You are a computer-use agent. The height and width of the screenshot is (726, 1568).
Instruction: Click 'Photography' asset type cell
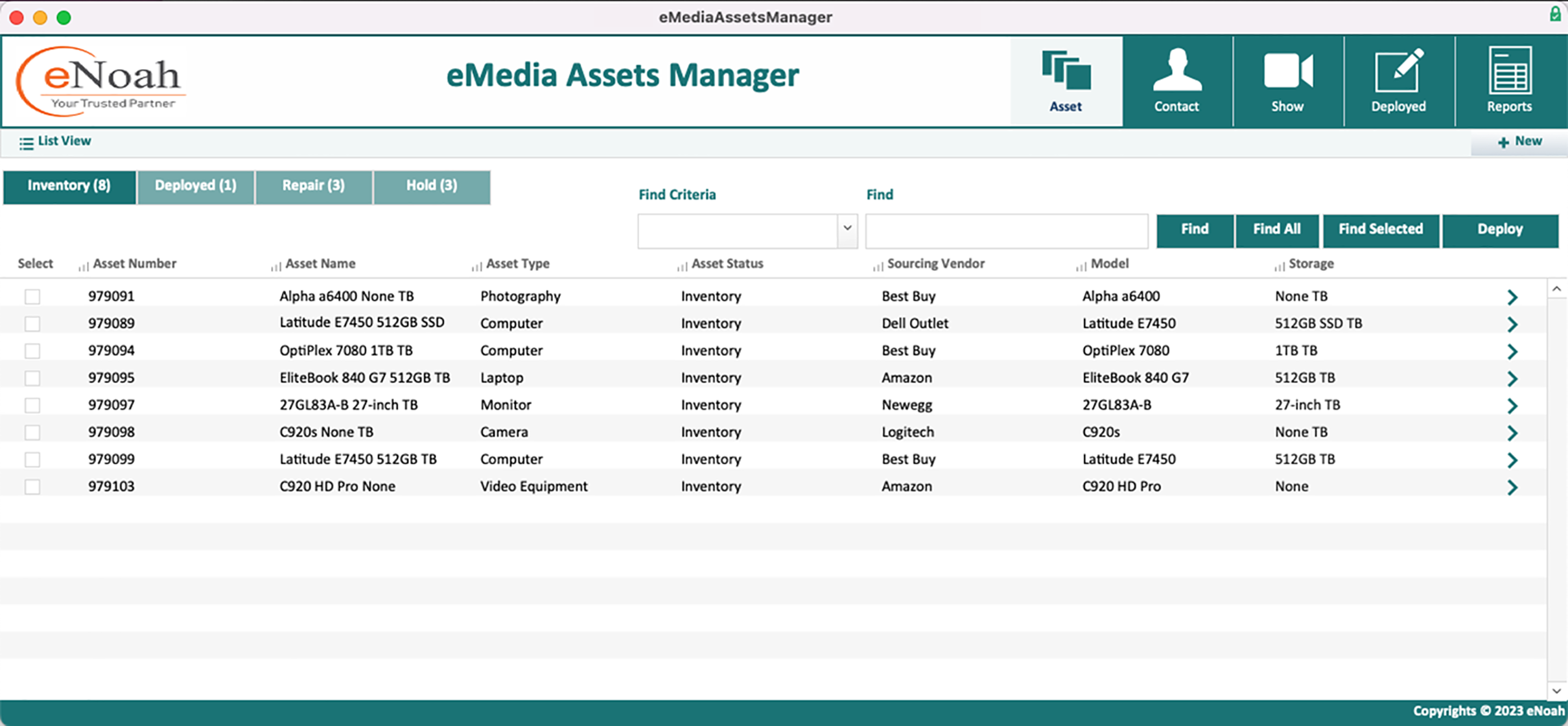click(521, 297)
